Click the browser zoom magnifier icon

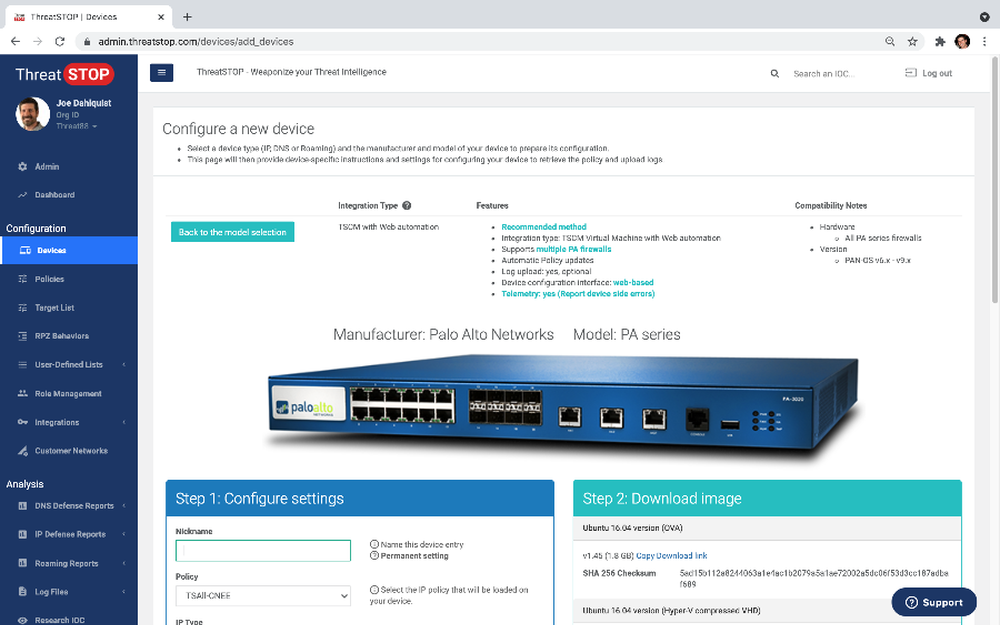(890, 41)
